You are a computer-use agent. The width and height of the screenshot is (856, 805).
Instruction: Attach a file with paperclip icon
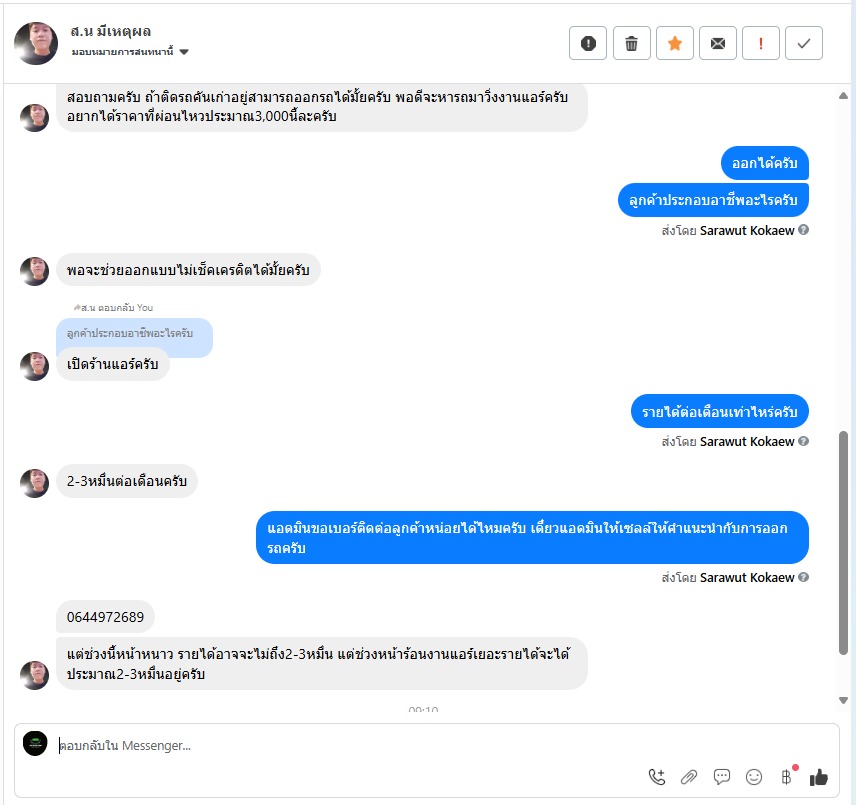689,777
